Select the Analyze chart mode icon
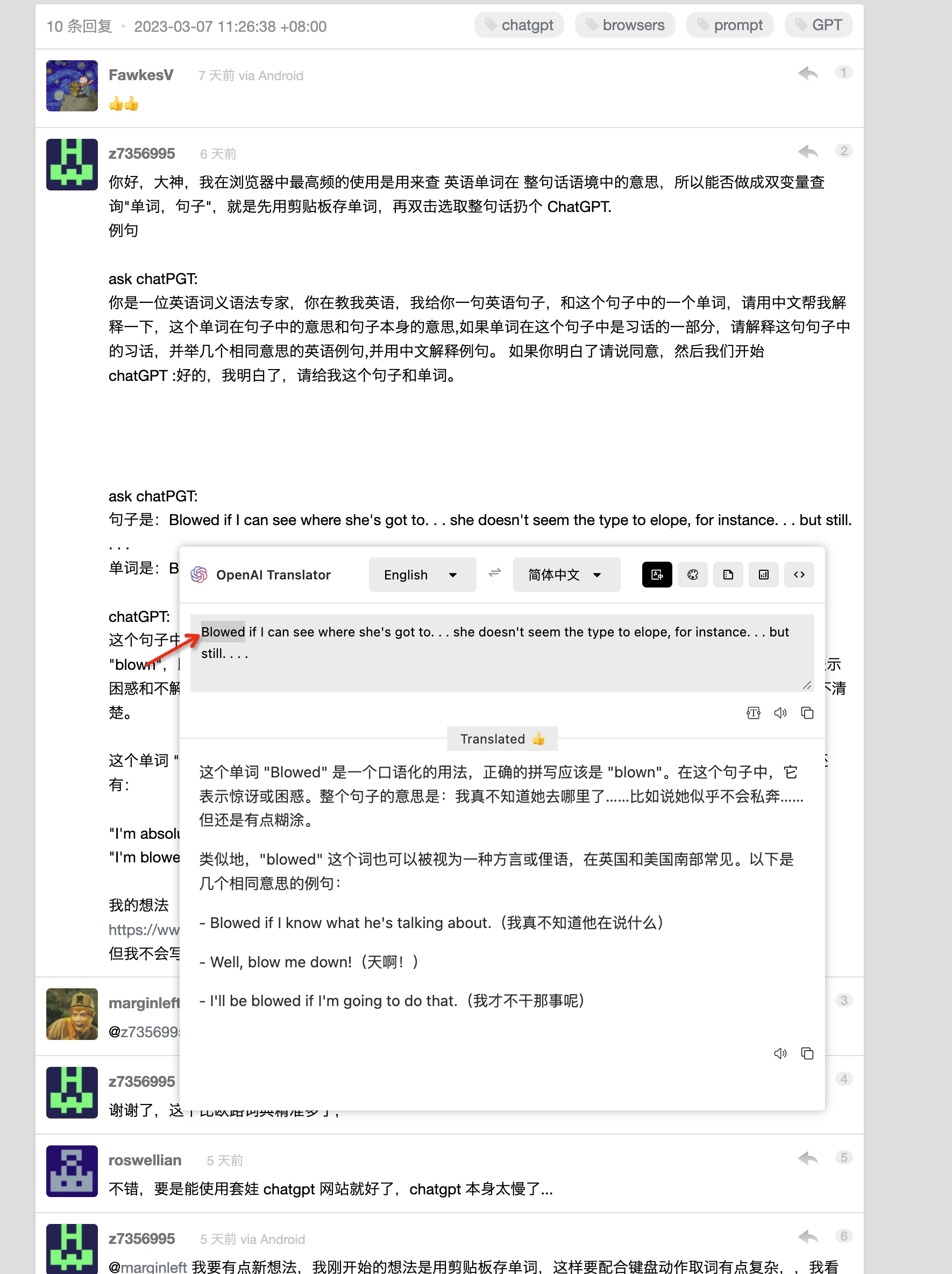Image resolution: width=952 pixels, height=1274 pixels. click(x=764, y=574)
